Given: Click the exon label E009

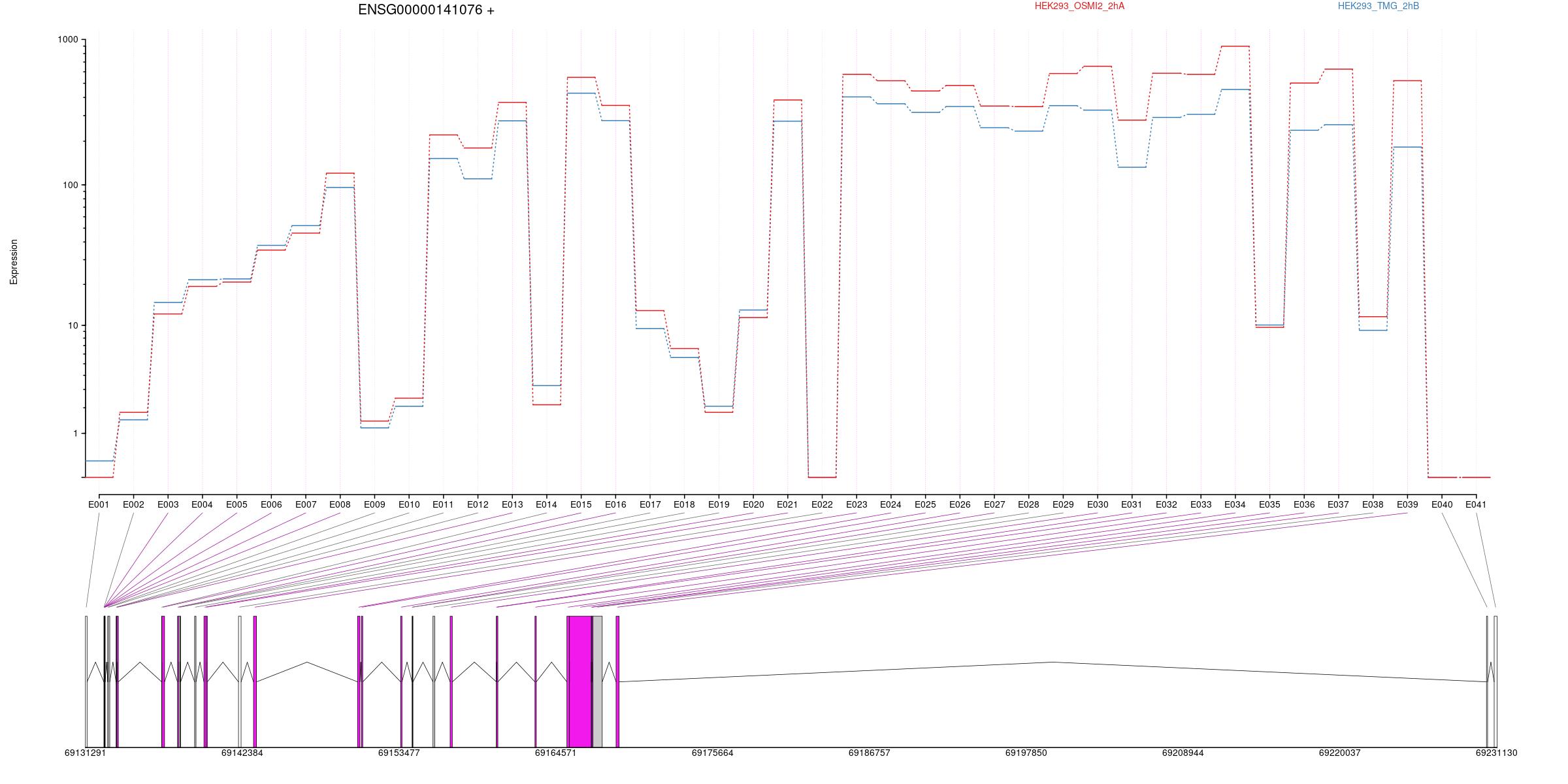Looking at the screenshot, I should tap(374, 504).
